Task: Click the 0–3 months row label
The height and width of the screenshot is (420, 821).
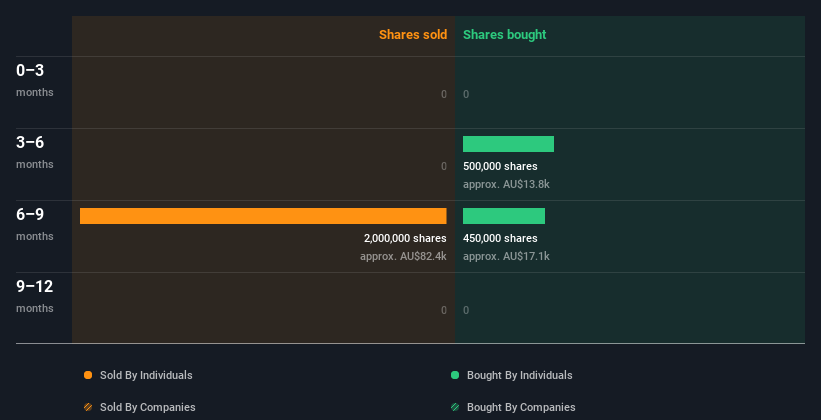Action: (x=35, y=80)
